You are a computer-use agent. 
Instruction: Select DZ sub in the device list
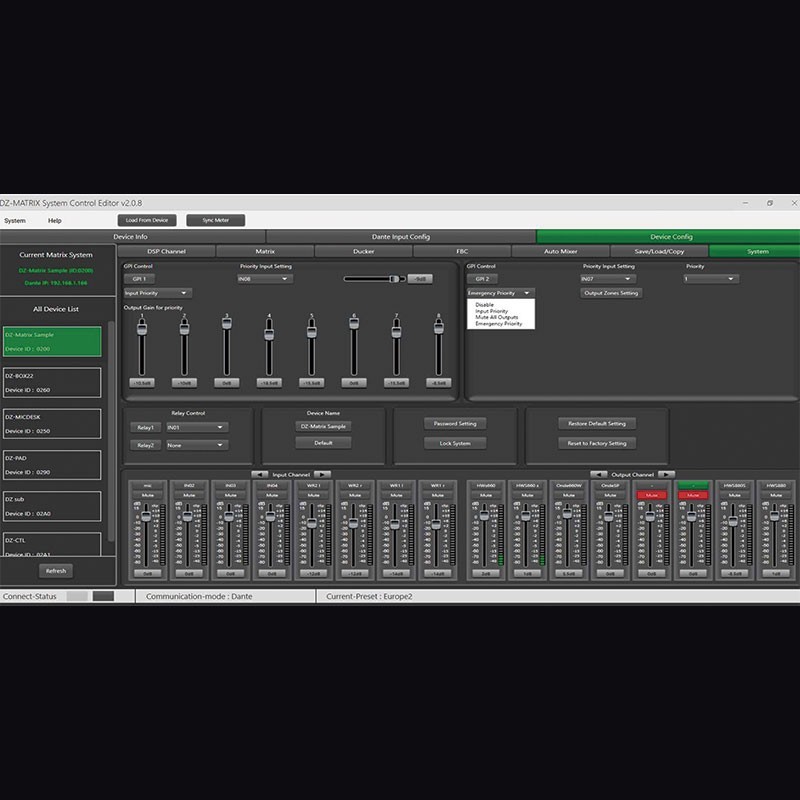pyautogui.click(x=52, y=506)
